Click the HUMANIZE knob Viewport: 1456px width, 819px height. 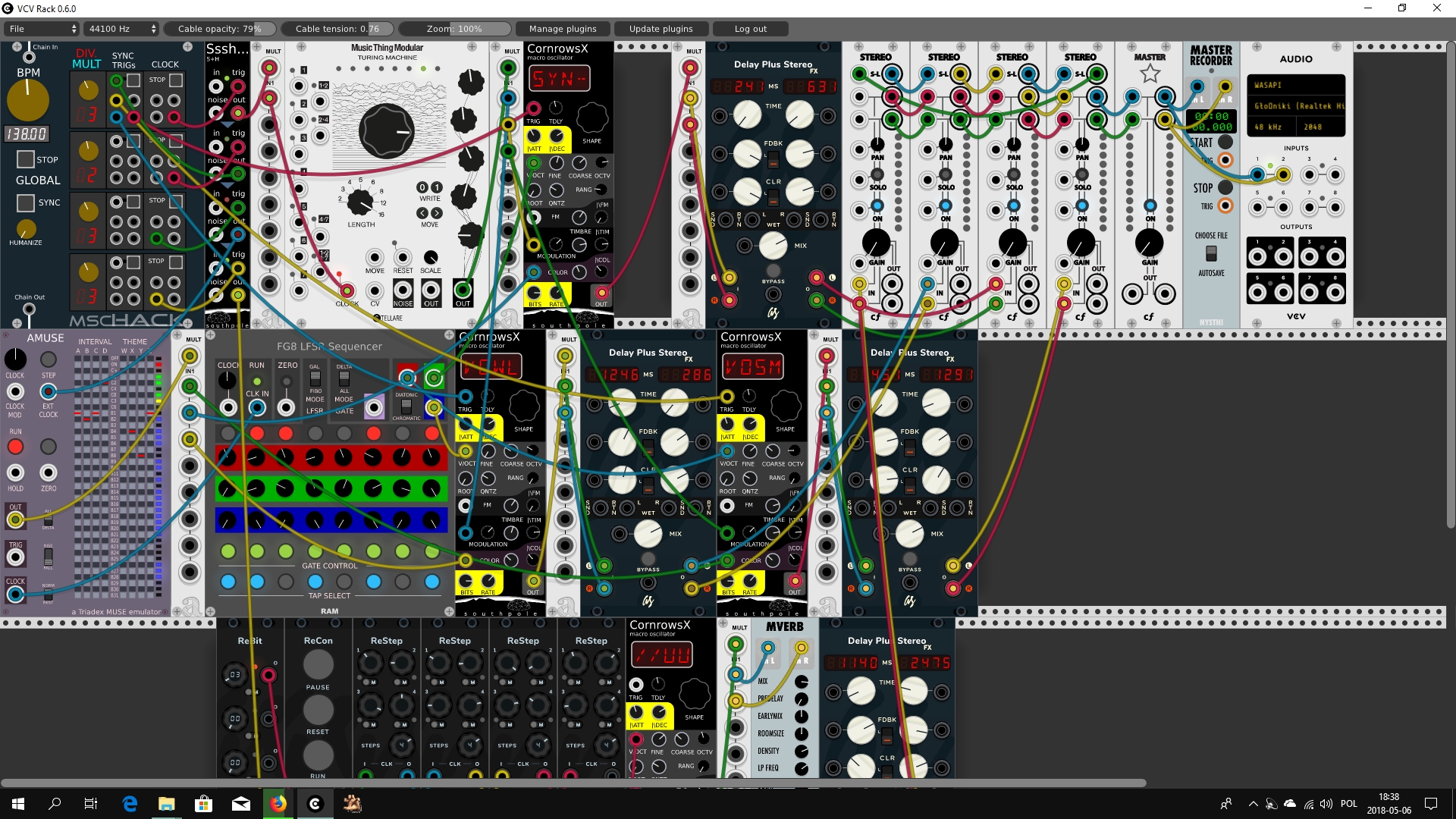pos(26,228)
